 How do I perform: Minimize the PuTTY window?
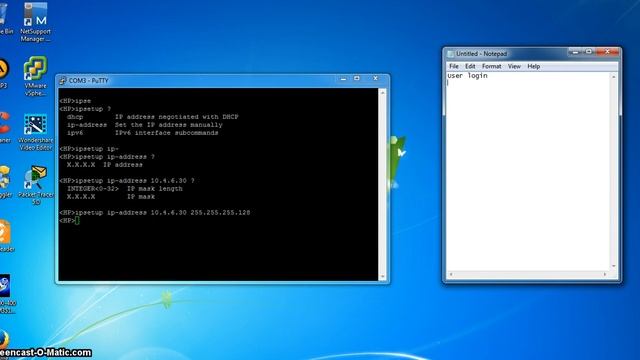[343, 79]
